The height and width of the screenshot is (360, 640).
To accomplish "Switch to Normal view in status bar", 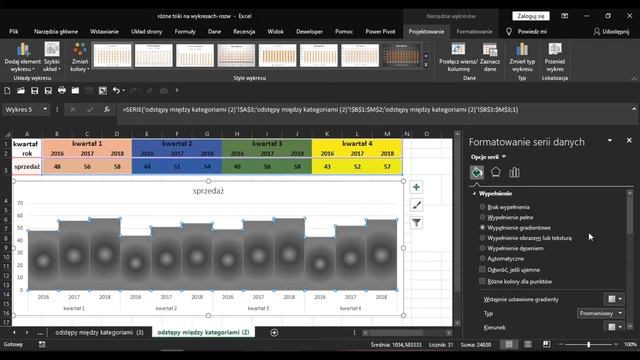I will 509,344.
